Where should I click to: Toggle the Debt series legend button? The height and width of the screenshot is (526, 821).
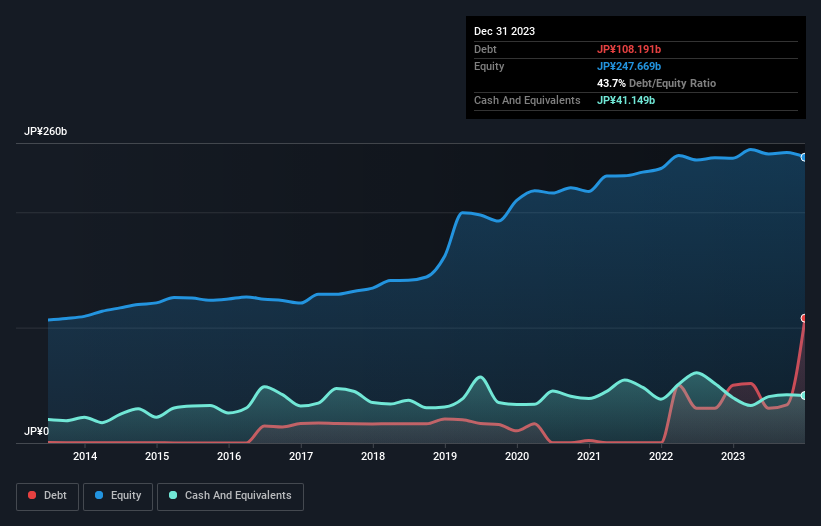coord(48,496)
